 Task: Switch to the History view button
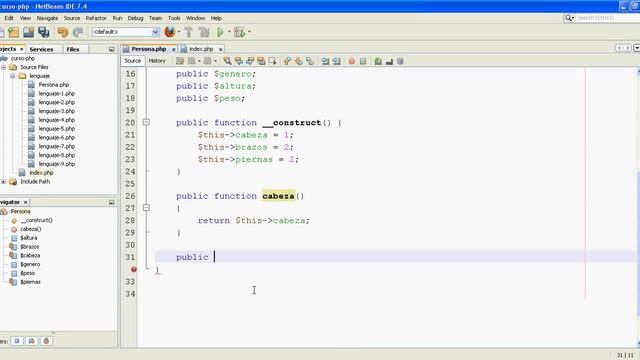(157, 61)
